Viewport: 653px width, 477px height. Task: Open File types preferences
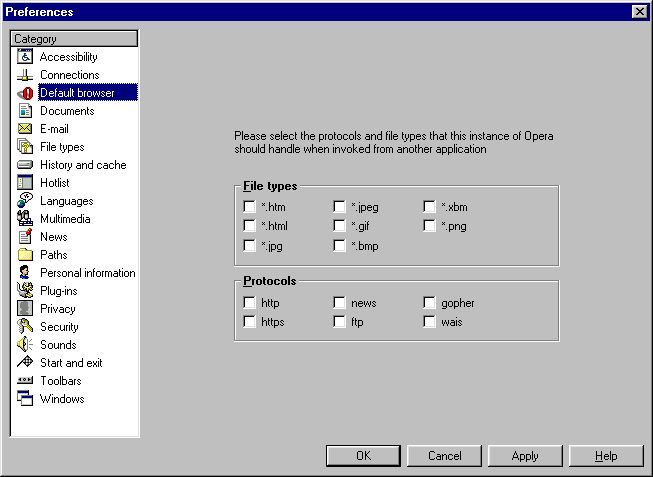click(x=62, y=147)
